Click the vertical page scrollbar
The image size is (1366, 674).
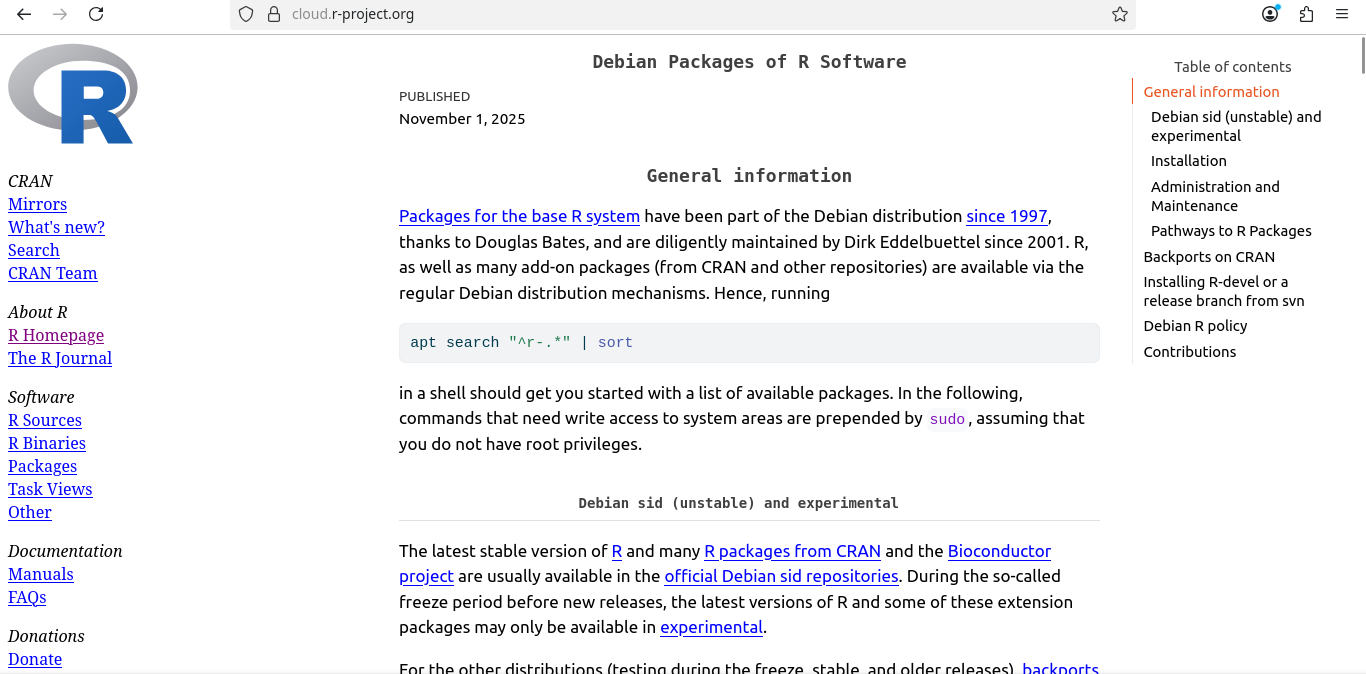[x=1362, y=300]
